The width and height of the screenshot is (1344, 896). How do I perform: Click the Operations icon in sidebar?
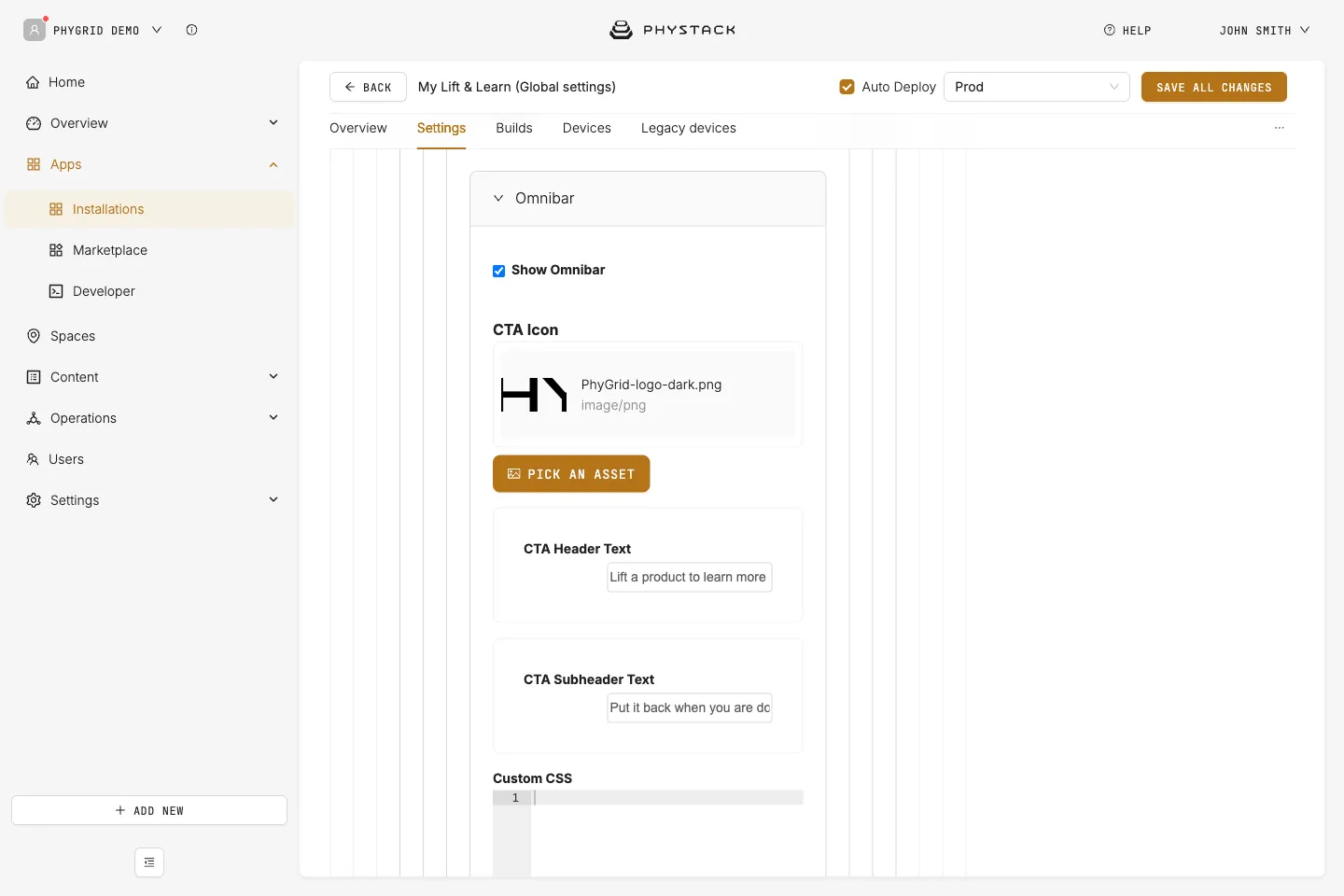pyautogui.click(x=34, y=418)
